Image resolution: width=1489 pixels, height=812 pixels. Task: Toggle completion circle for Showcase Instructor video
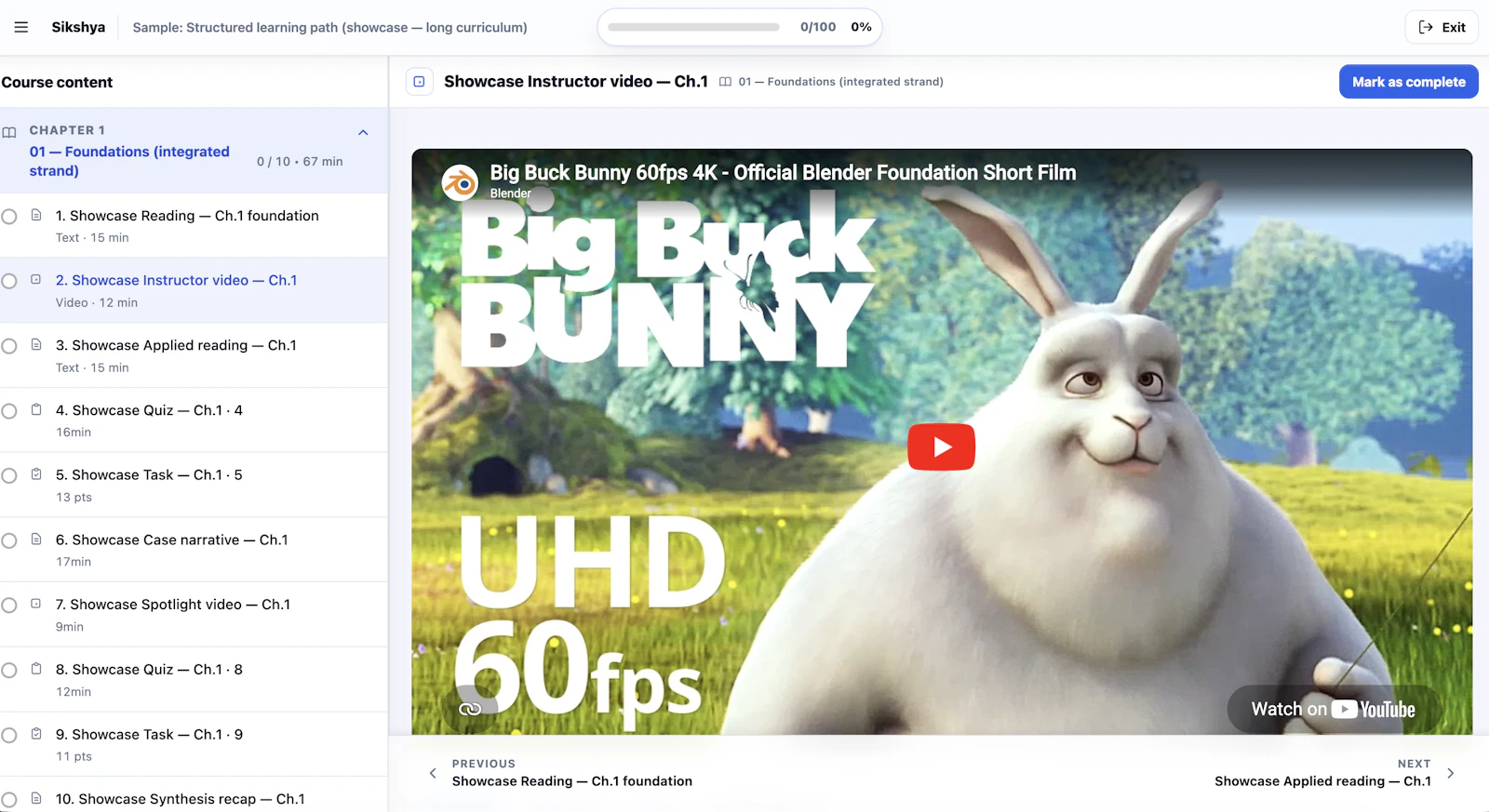coord(9,281)
